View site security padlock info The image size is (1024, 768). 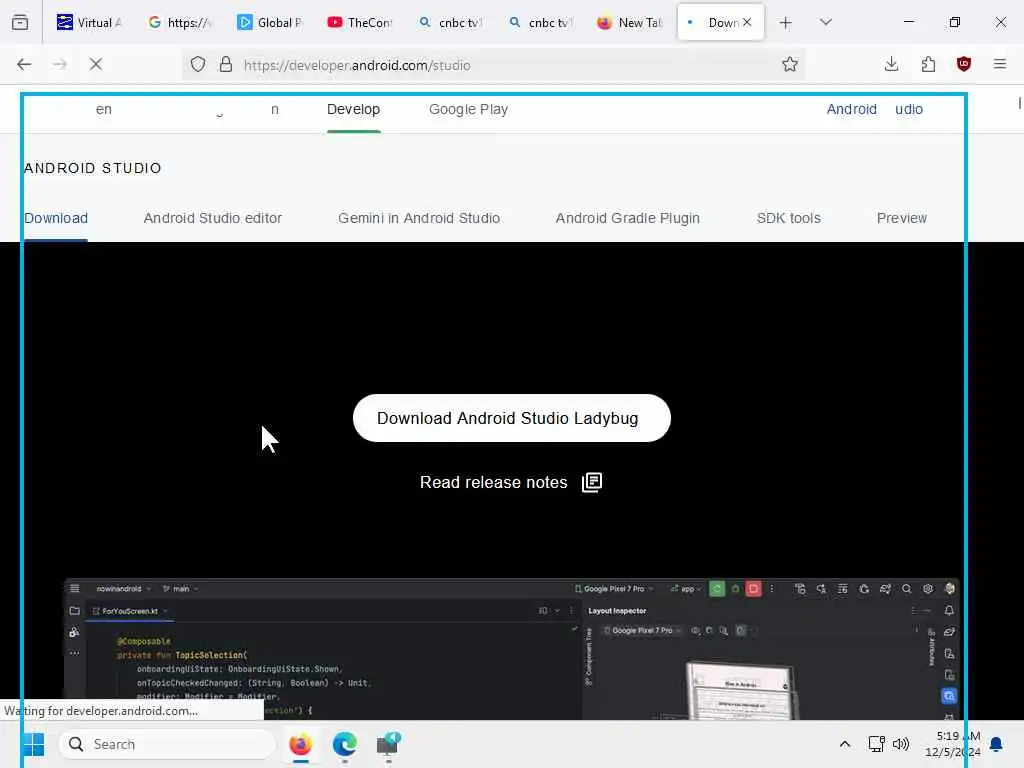[x=226, y=64]
